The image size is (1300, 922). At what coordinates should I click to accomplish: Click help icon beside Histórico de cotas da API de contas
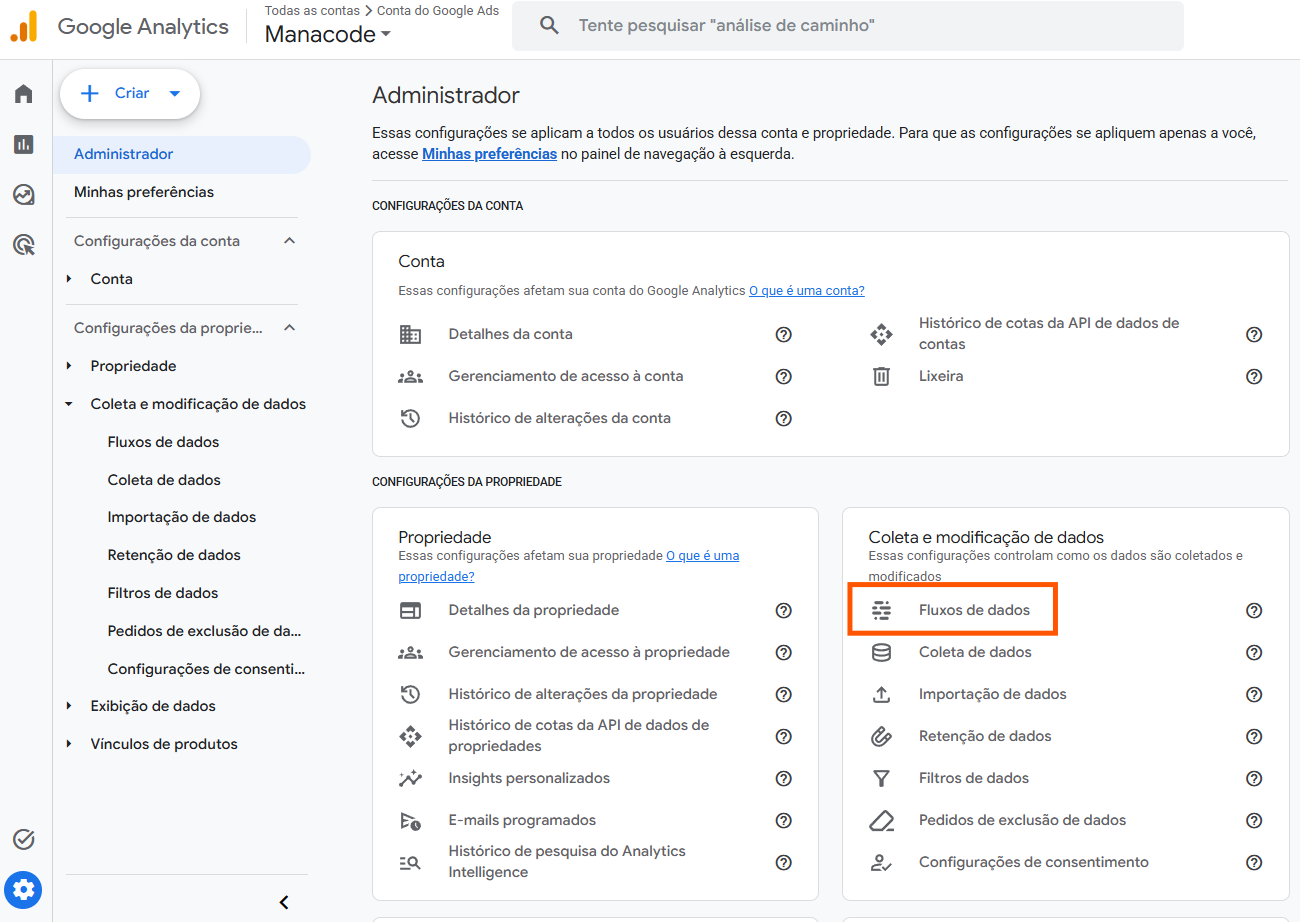(x=1254, y=334)
